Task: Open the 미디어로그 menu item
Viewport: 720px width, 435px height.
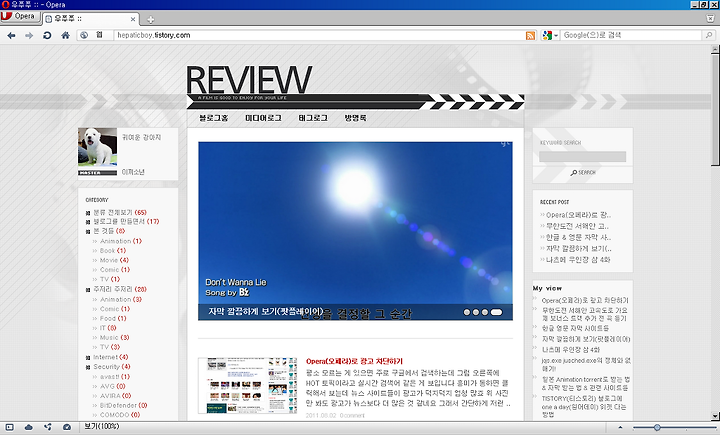Action: click(263, 118)
